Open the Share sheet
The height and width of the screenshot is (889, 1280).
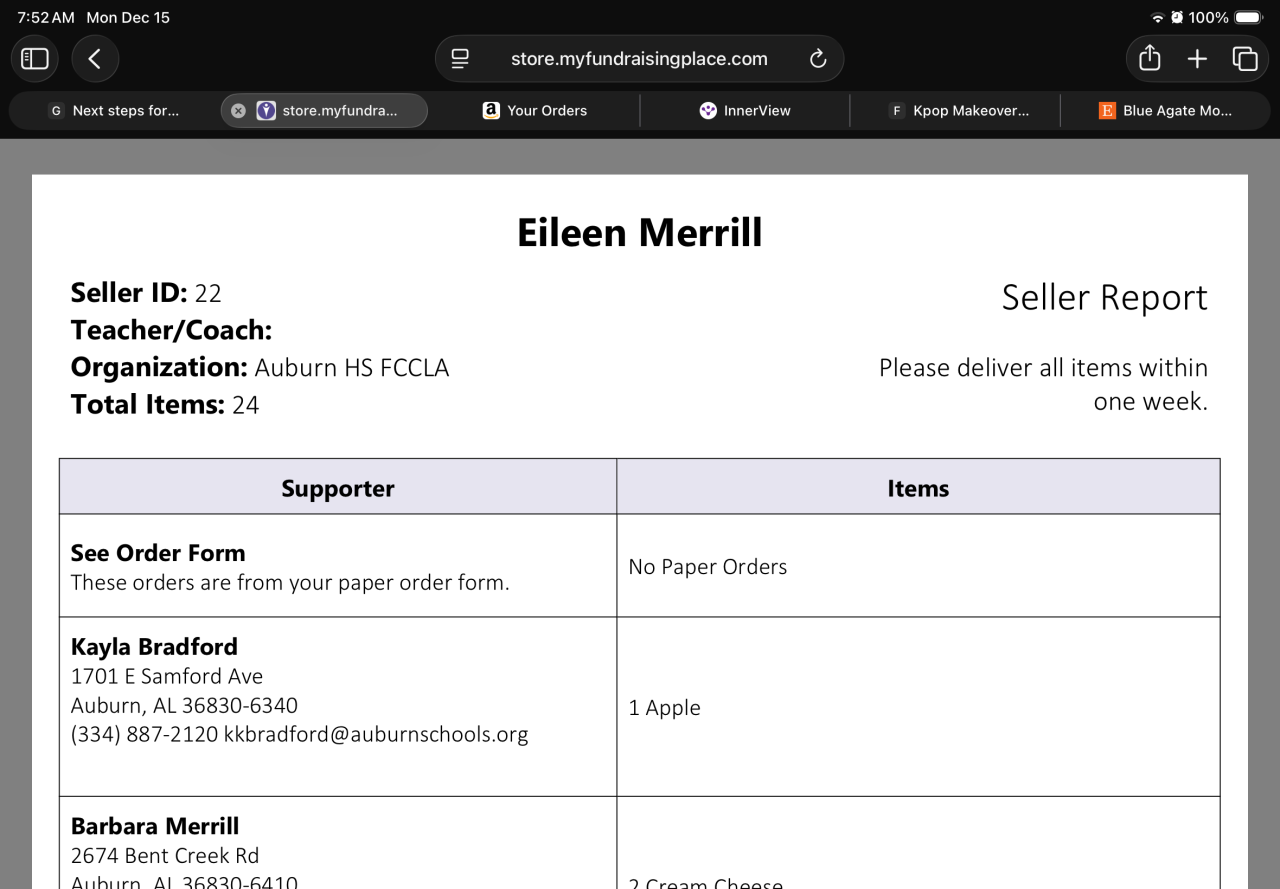click(x=1150, y=59)
